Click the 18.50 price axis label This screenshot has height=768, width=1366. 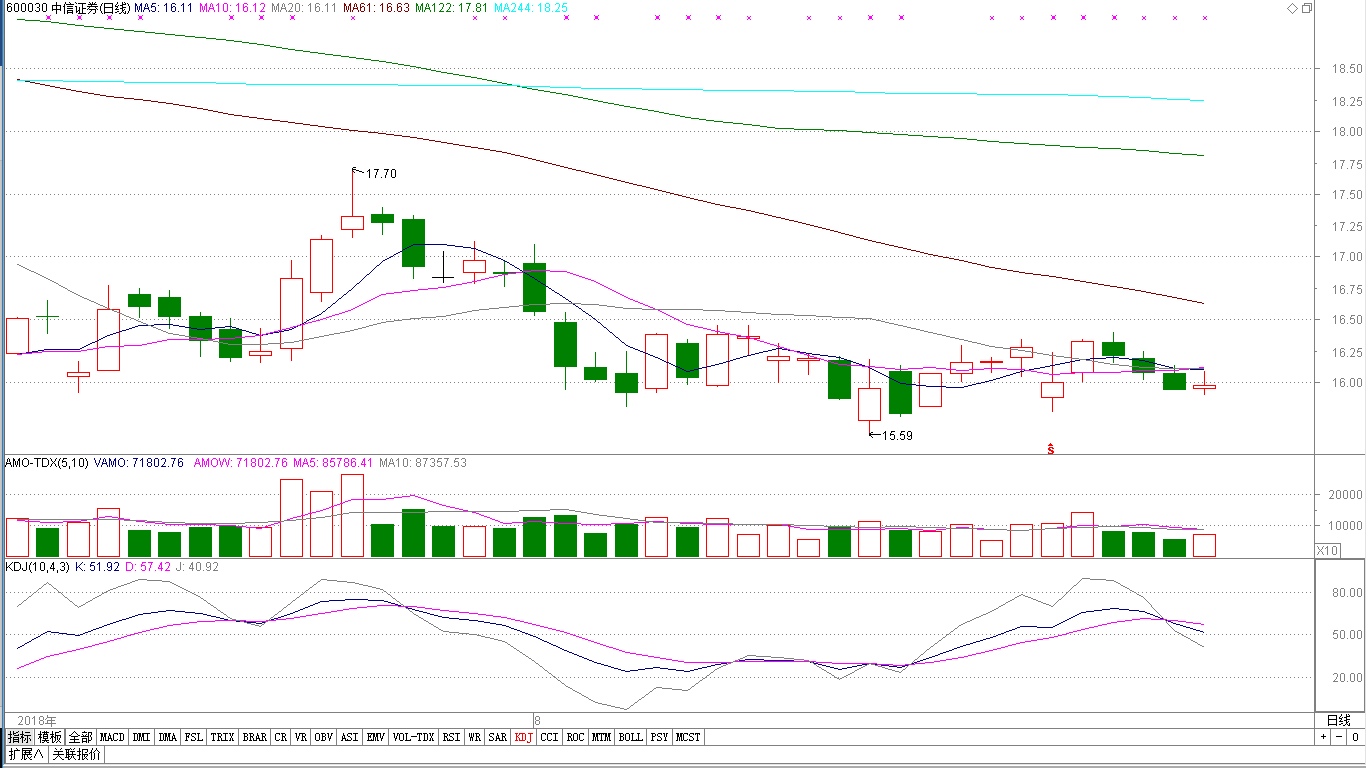click(x=1346, y=69)
